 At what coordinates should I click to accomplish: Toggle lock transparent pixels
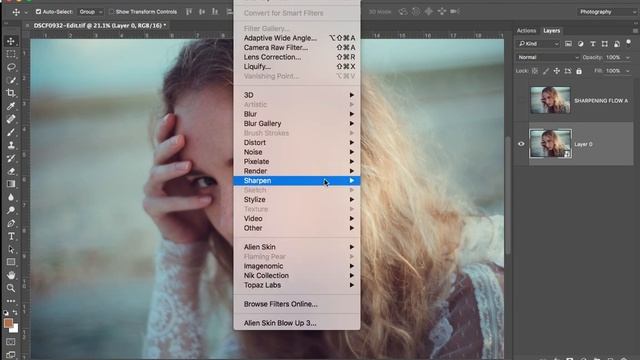coord(535,71)
